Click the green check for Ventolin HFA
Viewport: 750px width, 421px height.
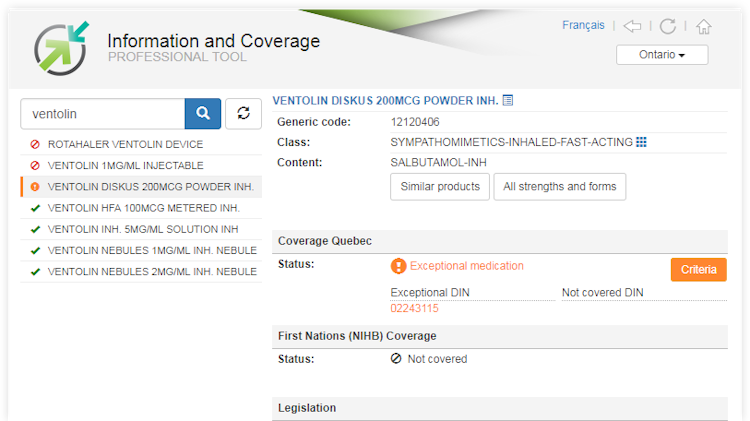tap(35, 208)
